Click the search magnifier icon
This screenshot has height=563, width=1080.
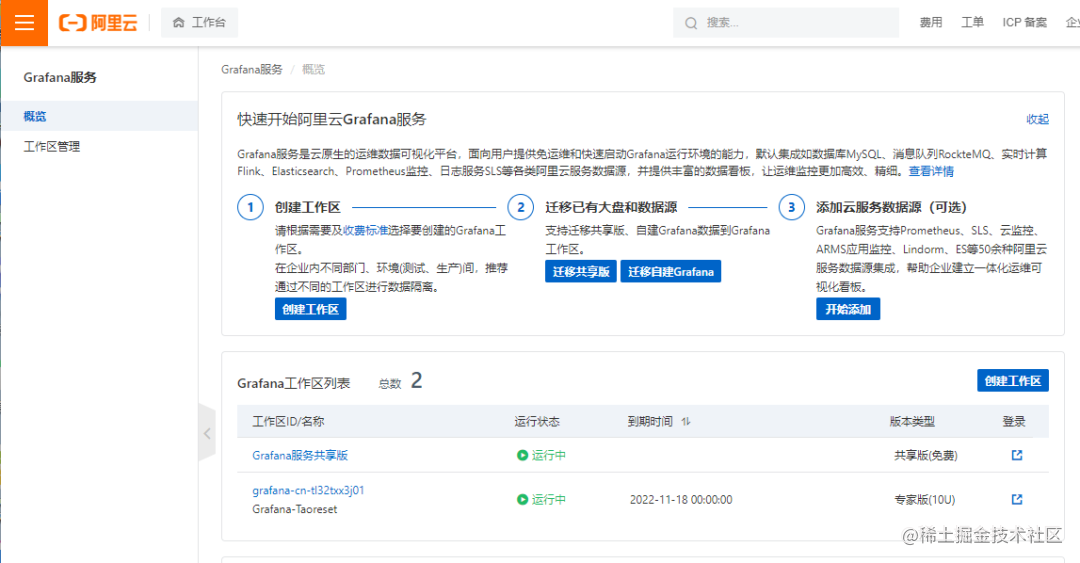tap(691, 23)
